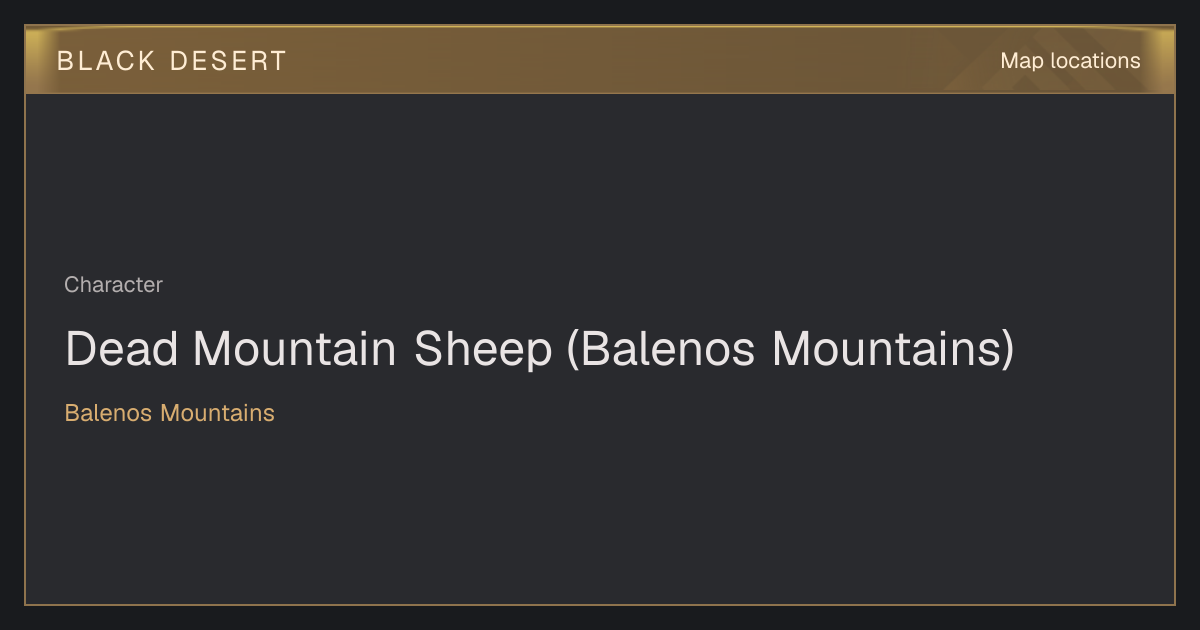This screenshot has width=1200, height=630.
Task: Click the word Balenos in the gold subtitle
Action: pos(109,412)
